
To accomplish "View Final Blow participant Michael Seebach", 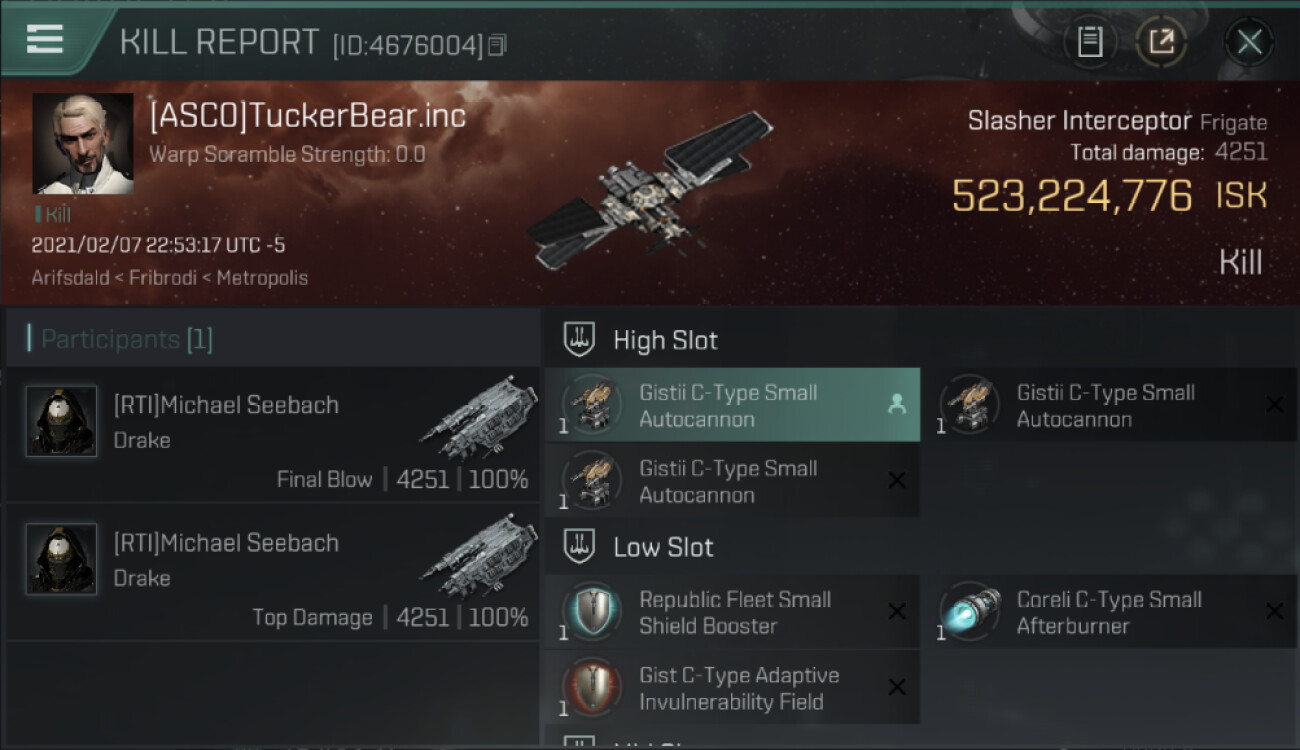I will 272,435.
